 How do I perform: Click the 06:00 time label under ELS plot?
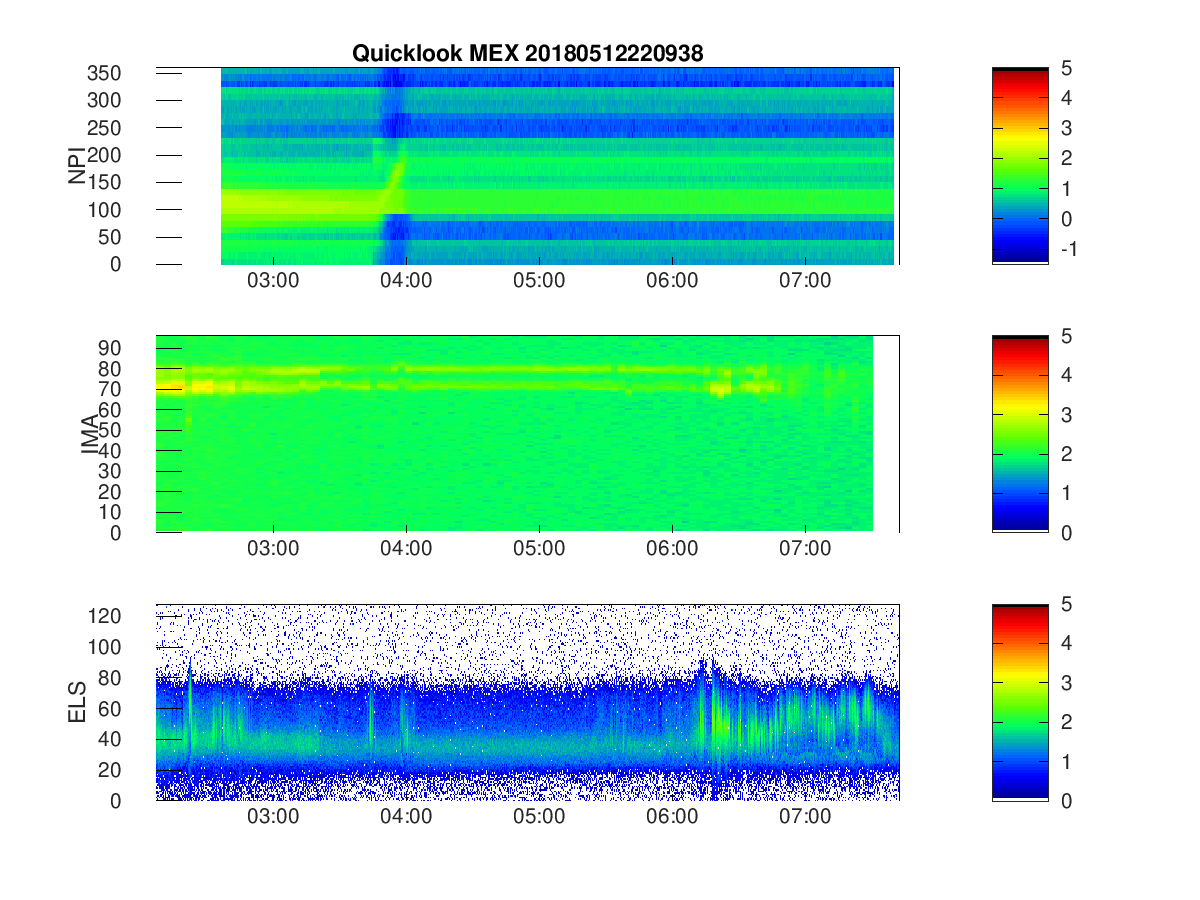coord(672,817)
